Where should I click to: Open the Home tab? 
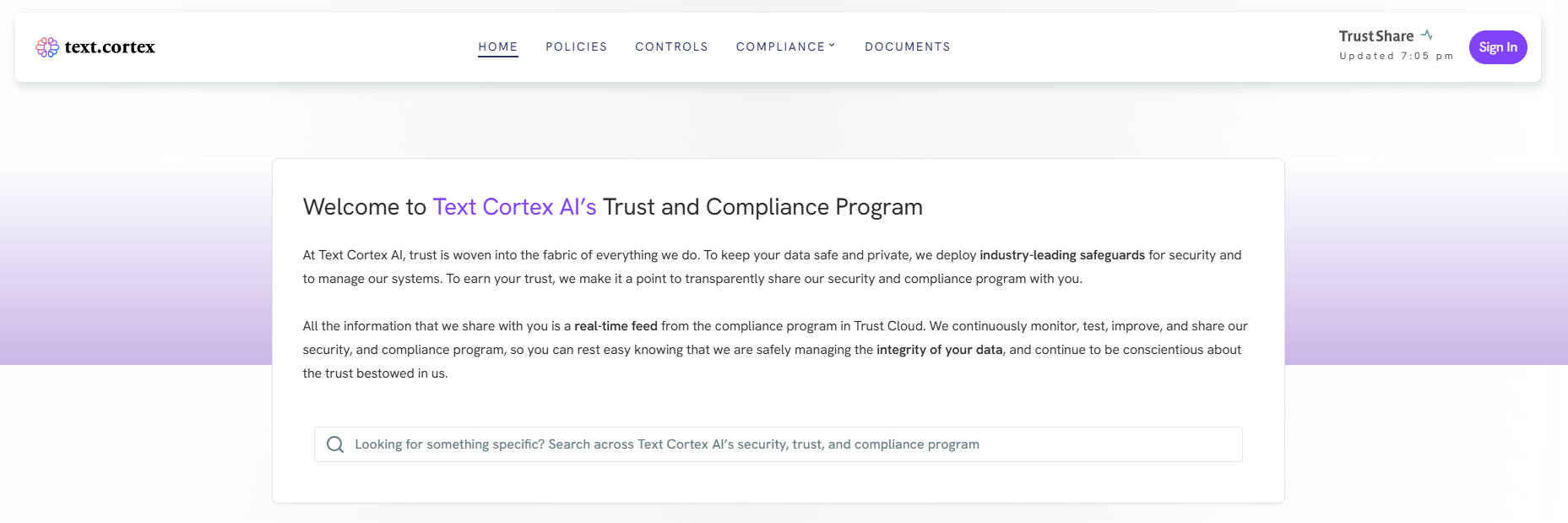tap(498, 47)
